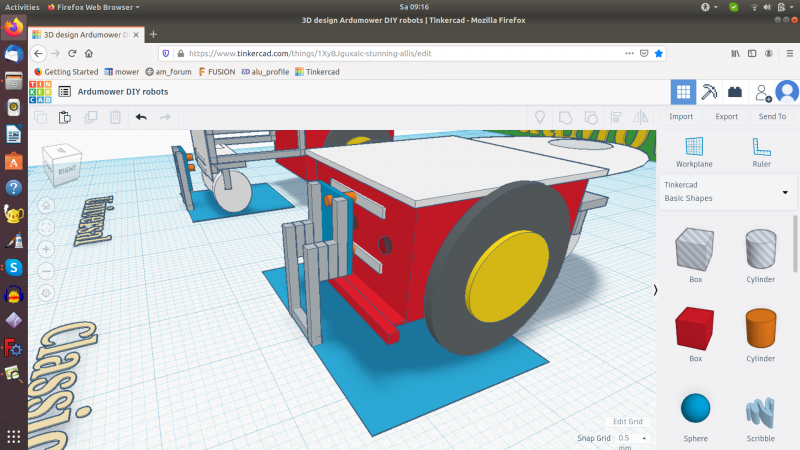Click the Tinkercad logo
800x450 pixels.
pos(40,92)
